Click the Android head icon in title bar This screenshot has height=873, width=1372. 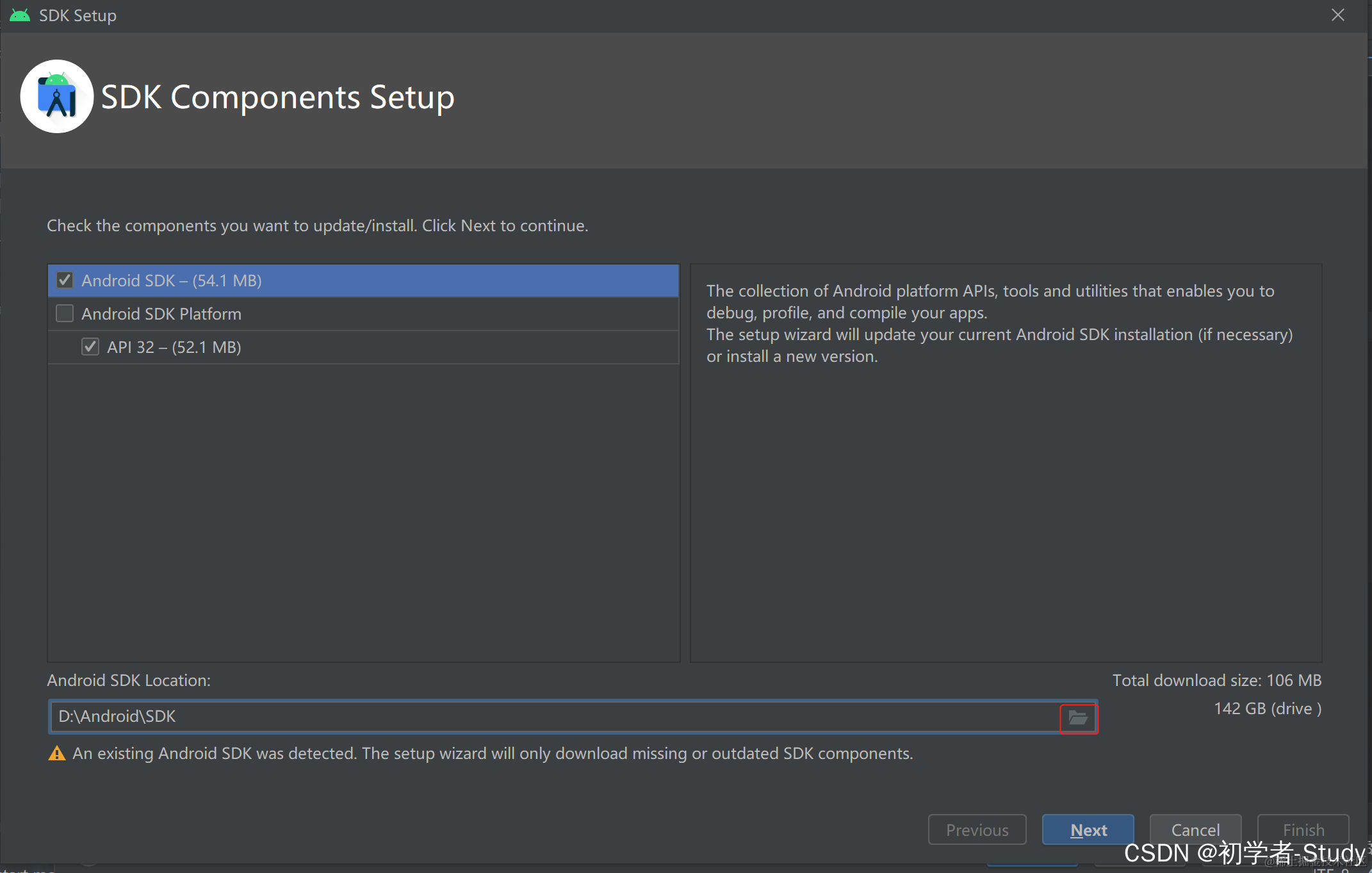point(20,15)
